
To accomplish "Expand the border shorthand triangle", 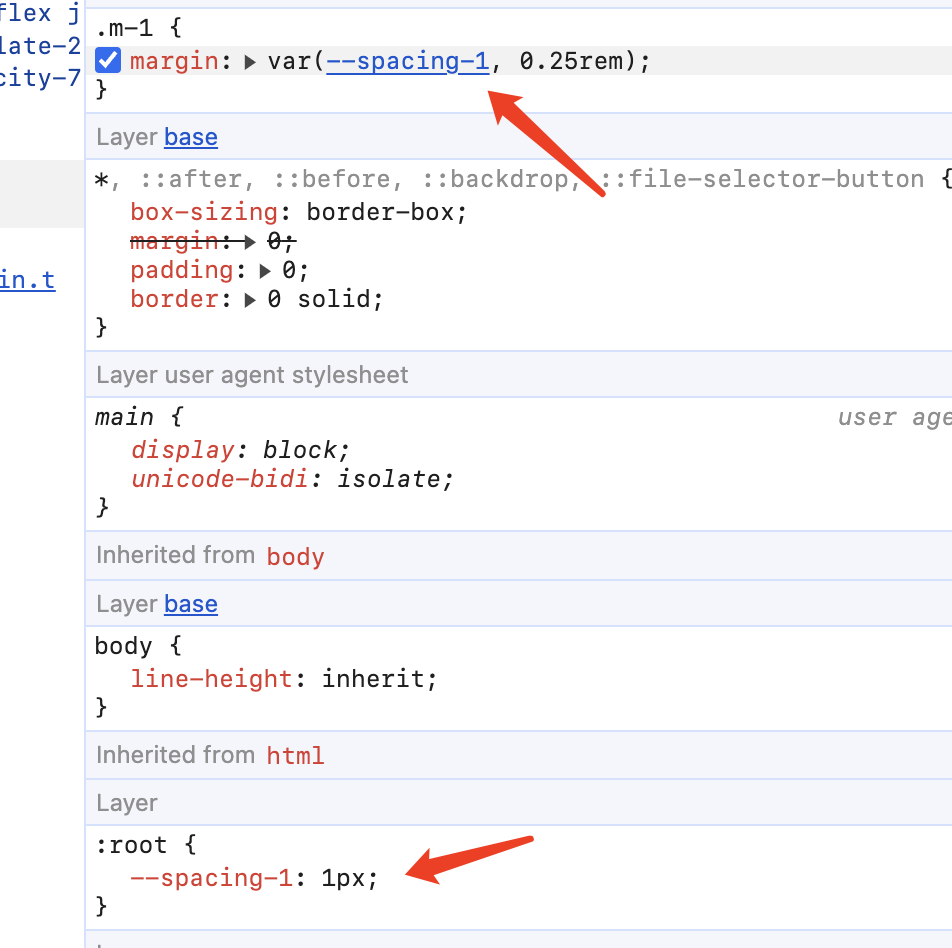I will 250,300.
